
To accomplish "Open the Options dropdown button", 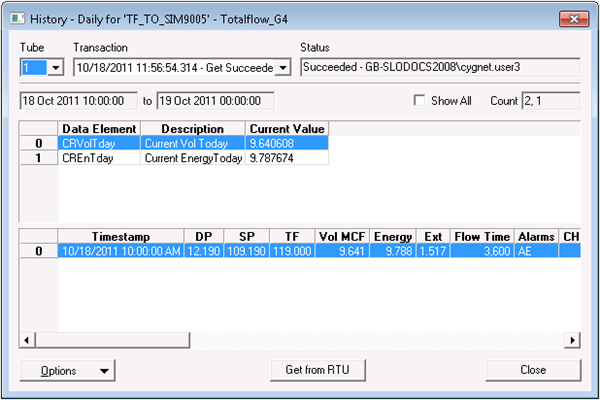I will [67, 371].
